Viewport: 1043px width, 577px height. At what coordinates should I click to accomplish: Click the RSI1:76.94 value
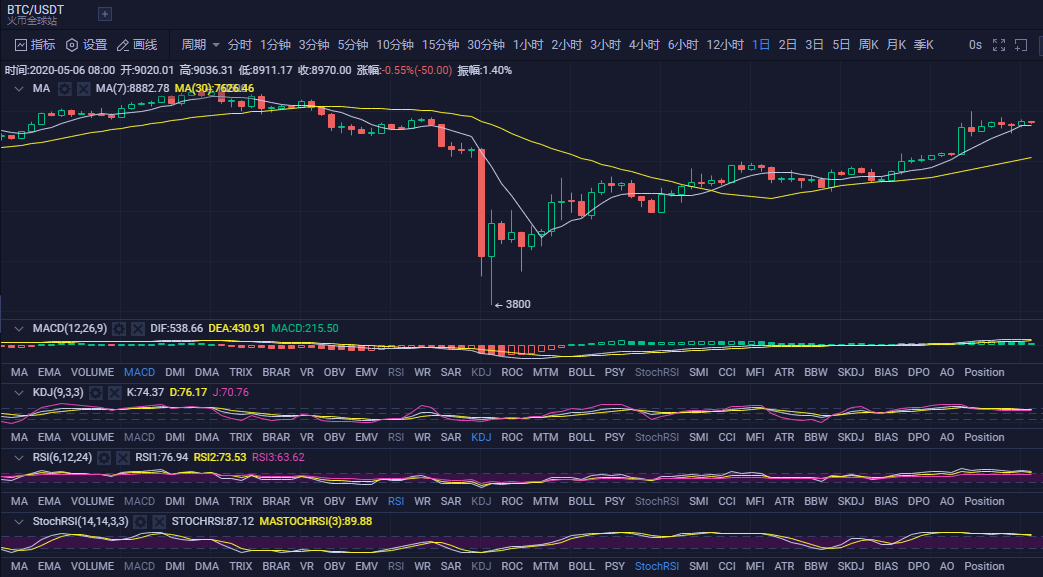(x=162, y=457)
